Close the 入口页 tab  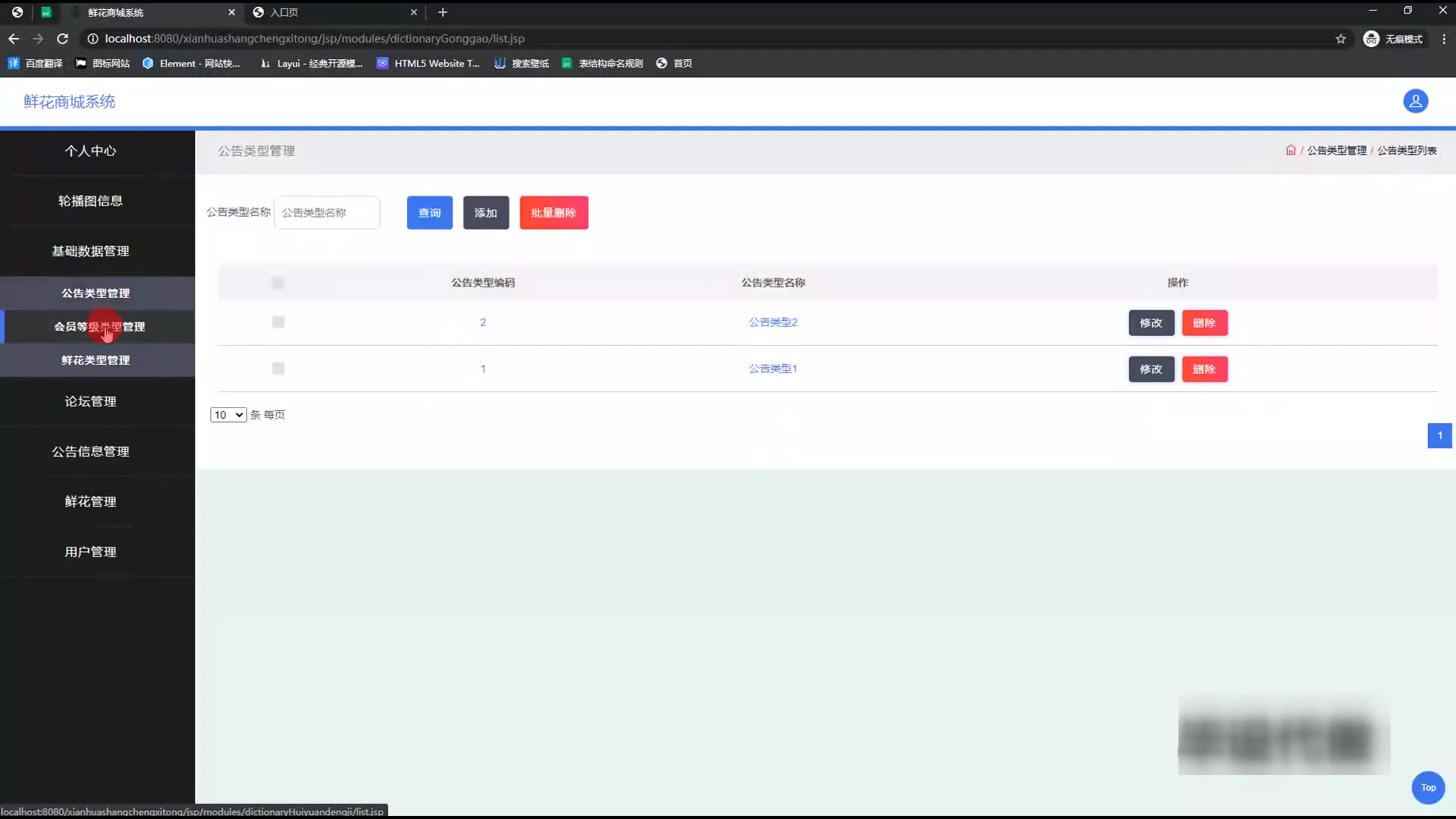point(414,12)
